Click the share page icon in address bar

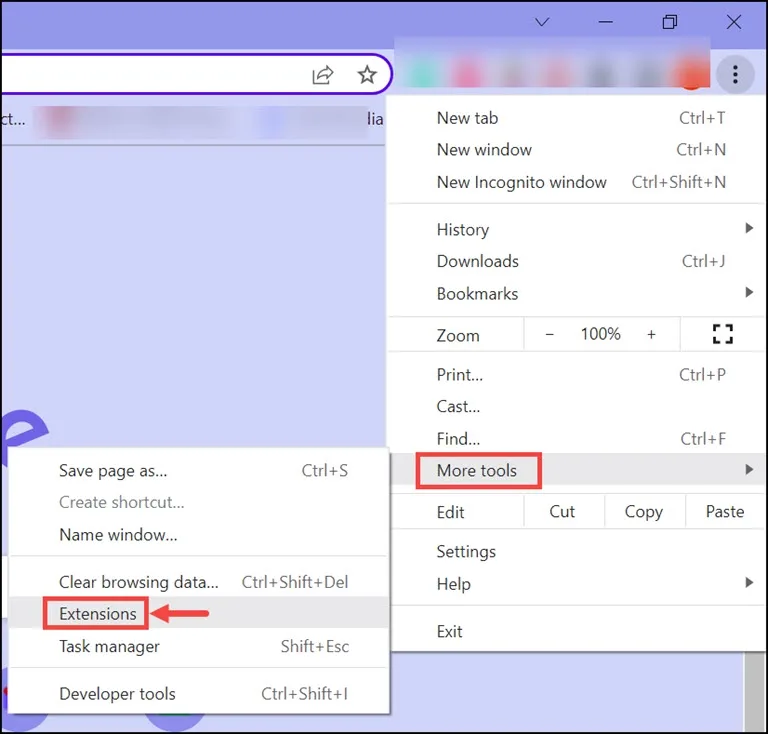click(x=323, y=75)
